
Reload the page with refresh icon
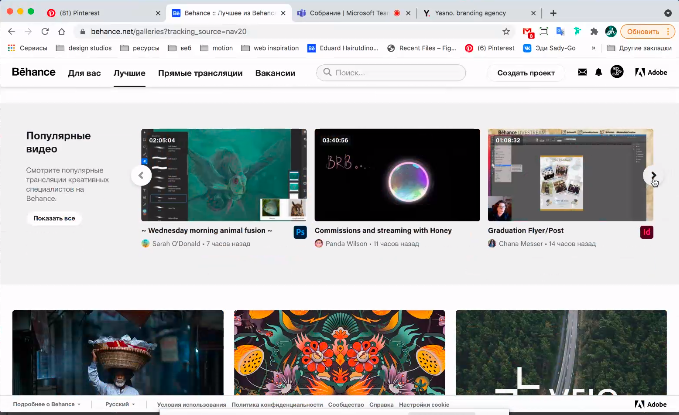46,31
